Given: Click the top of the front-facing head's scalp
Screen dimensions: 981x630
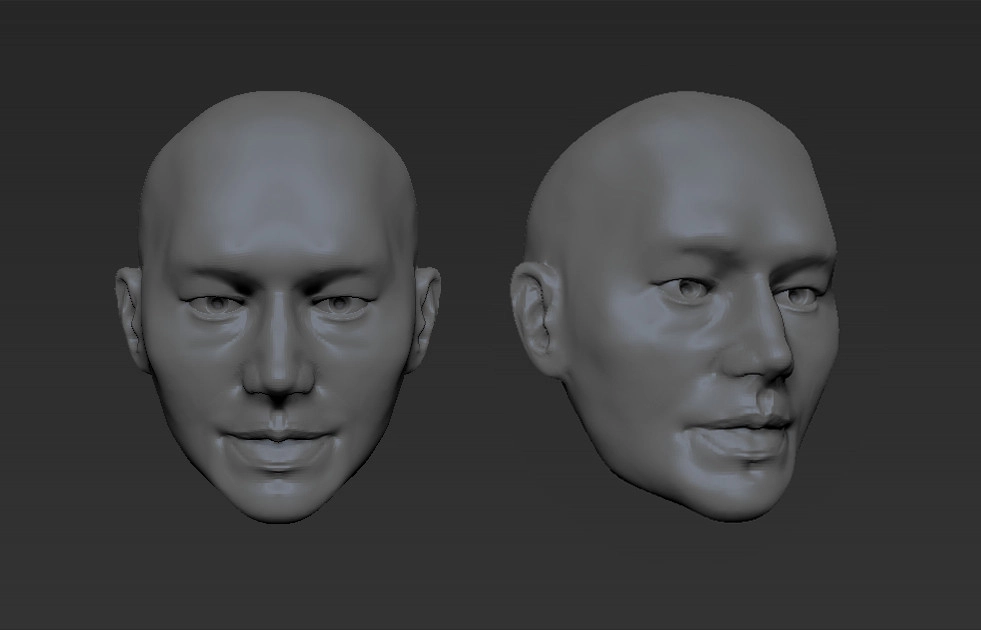Looking at the screenshot, I should click(276, 112).
